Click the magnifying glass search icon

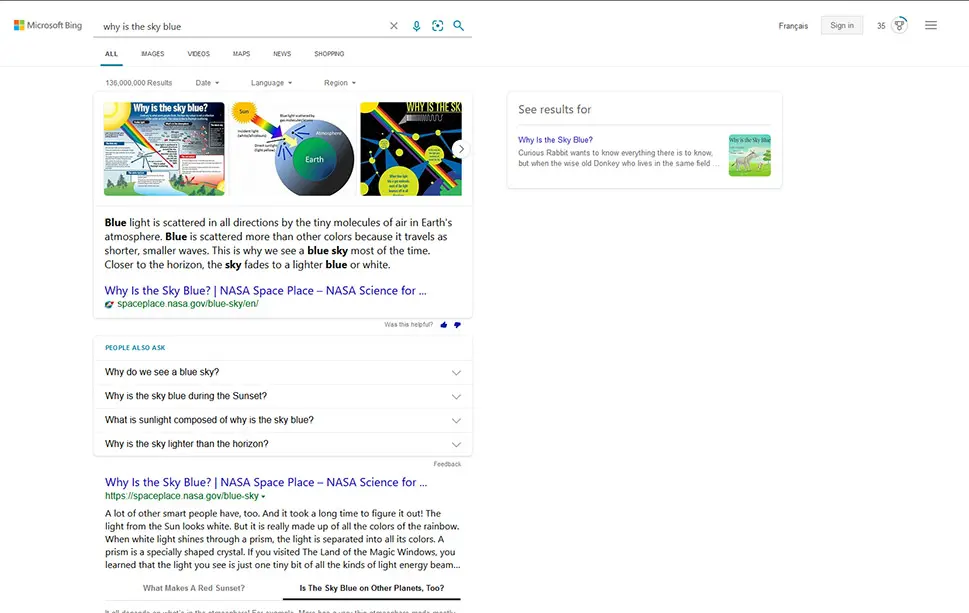coord(459,25)
